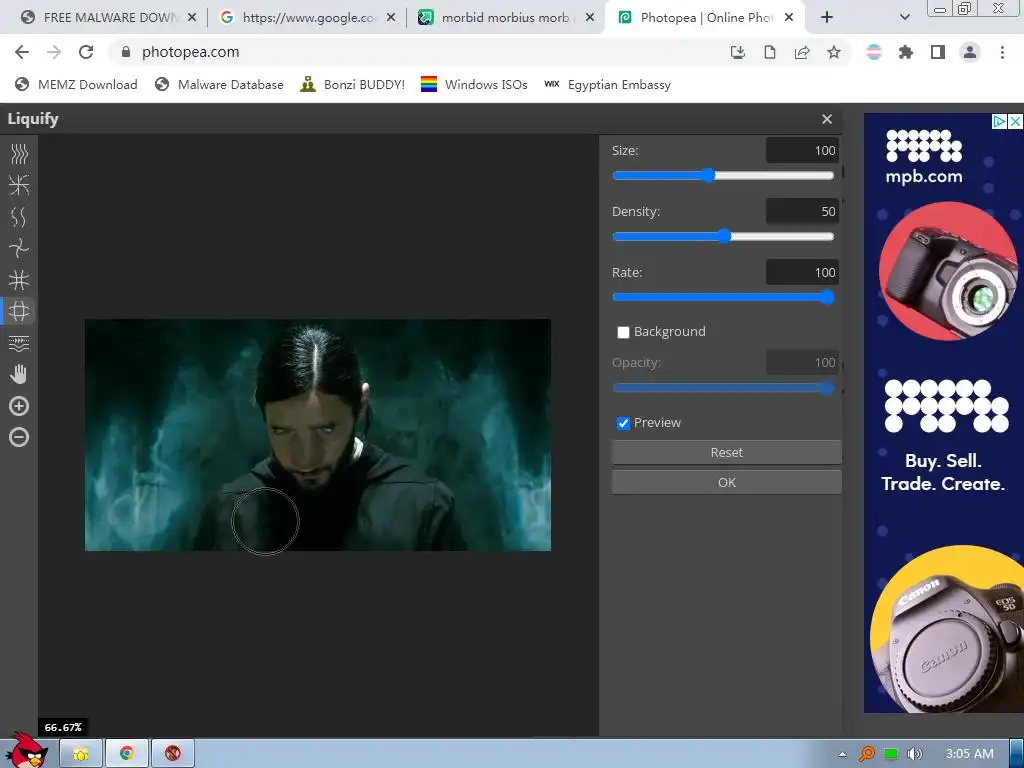Select the Hand pan tool
Viewport: 1024px width, 768px height.
click(x=19, y=374)
